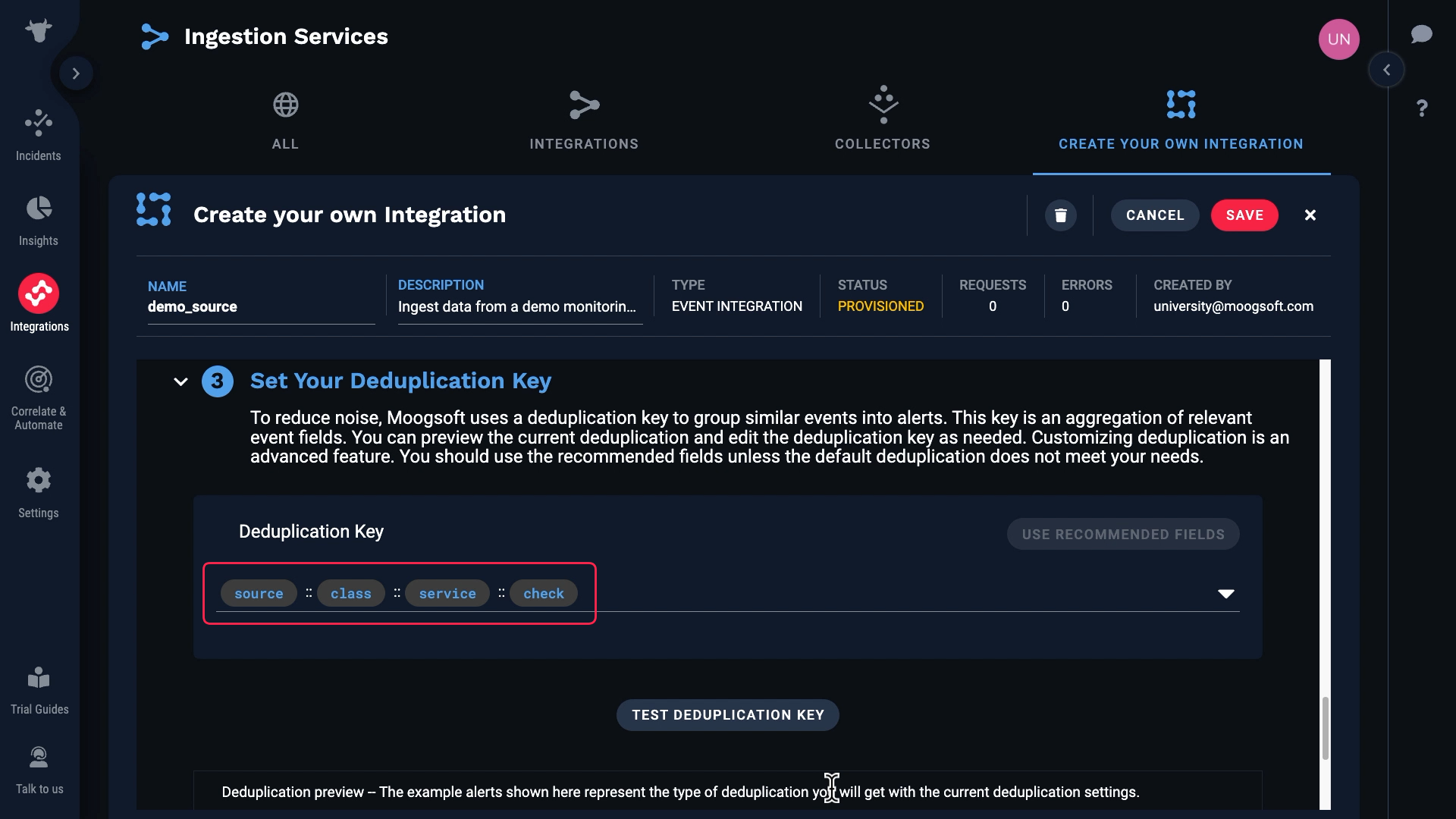
Task: Save the integration
Action: [1244, 215]
